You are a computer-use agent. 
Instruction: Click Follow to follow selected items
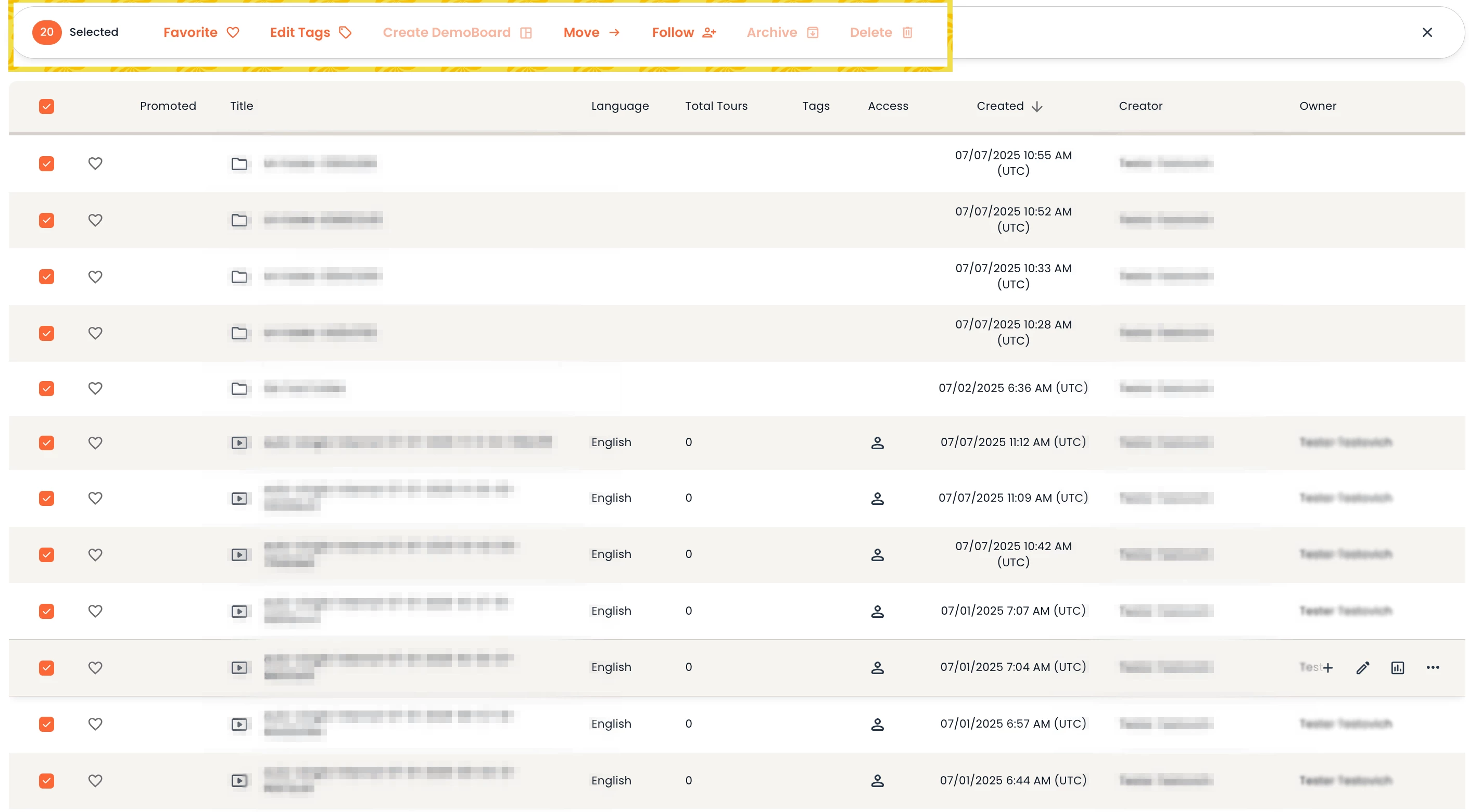coord(683,32)
